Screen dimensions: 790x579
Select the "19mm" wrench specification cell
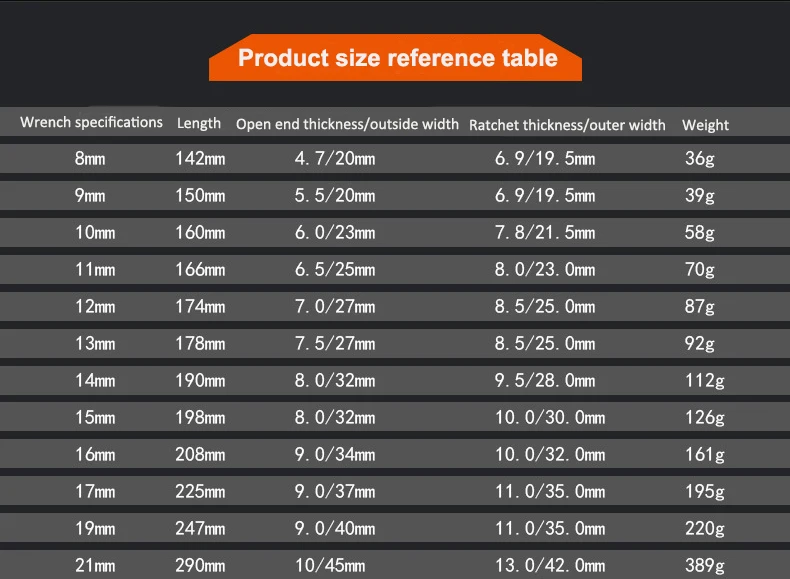[x=95, y=529]
